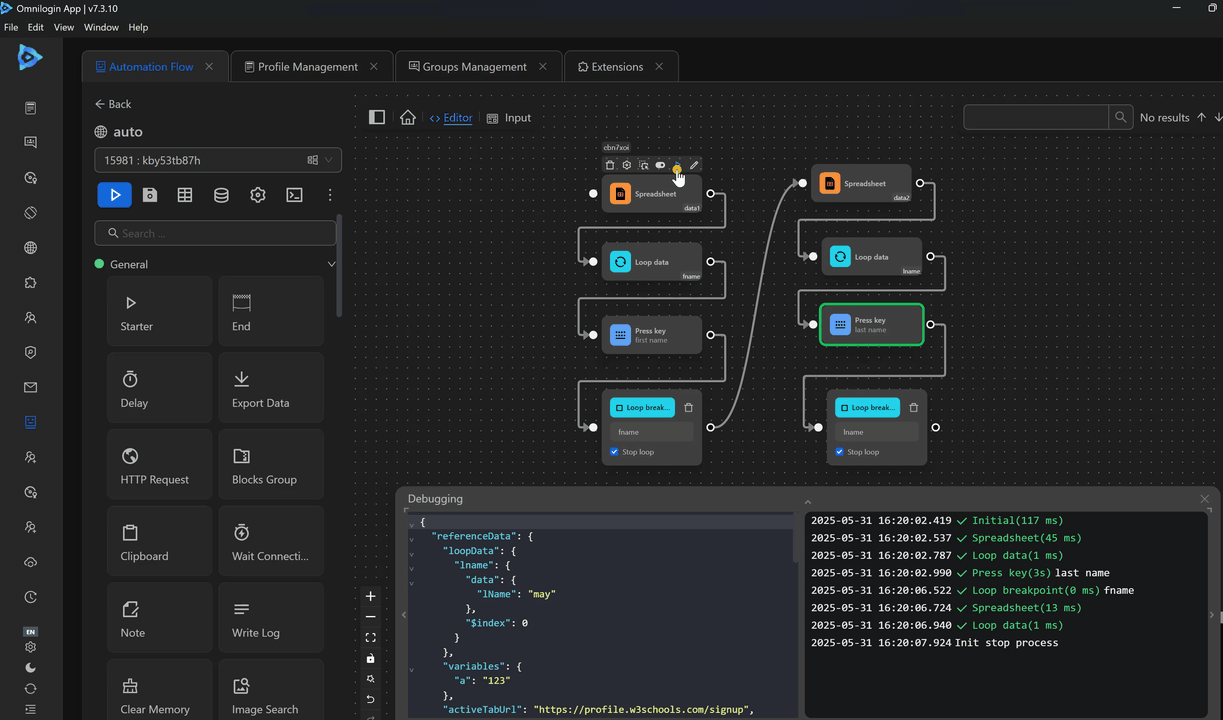Click the fit-to-screen canvas icon

pos(370,637)
